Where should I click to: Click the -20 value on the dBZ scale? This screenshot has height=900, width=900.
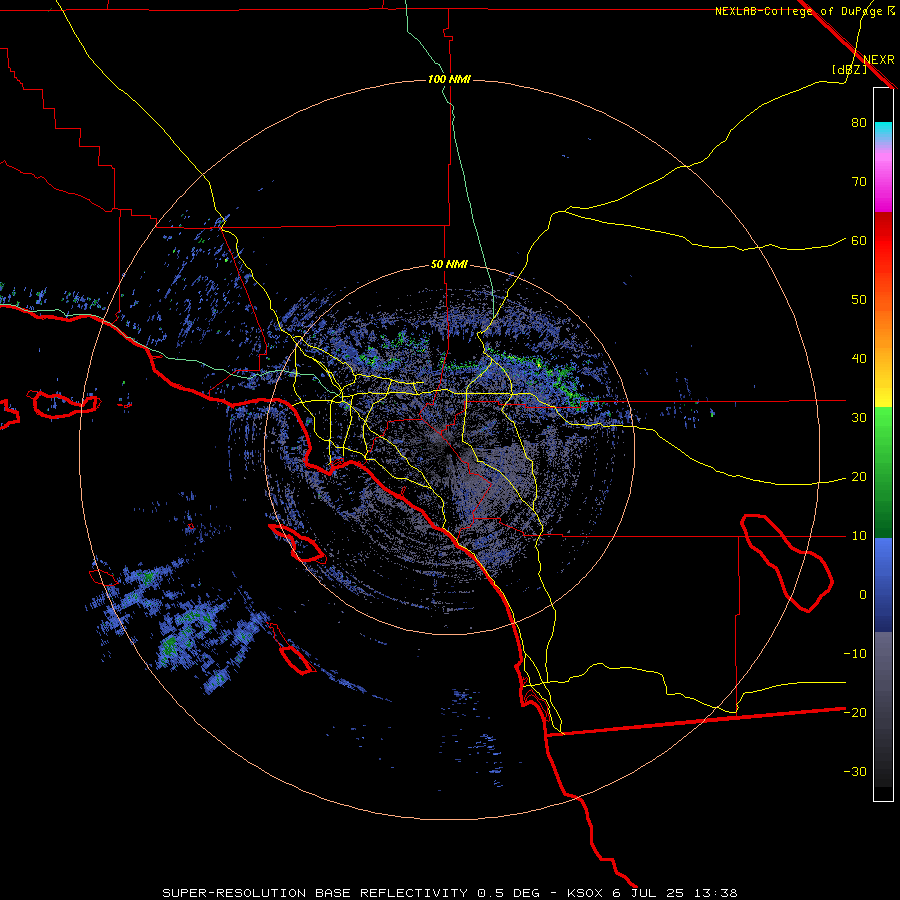click(855, 712)
